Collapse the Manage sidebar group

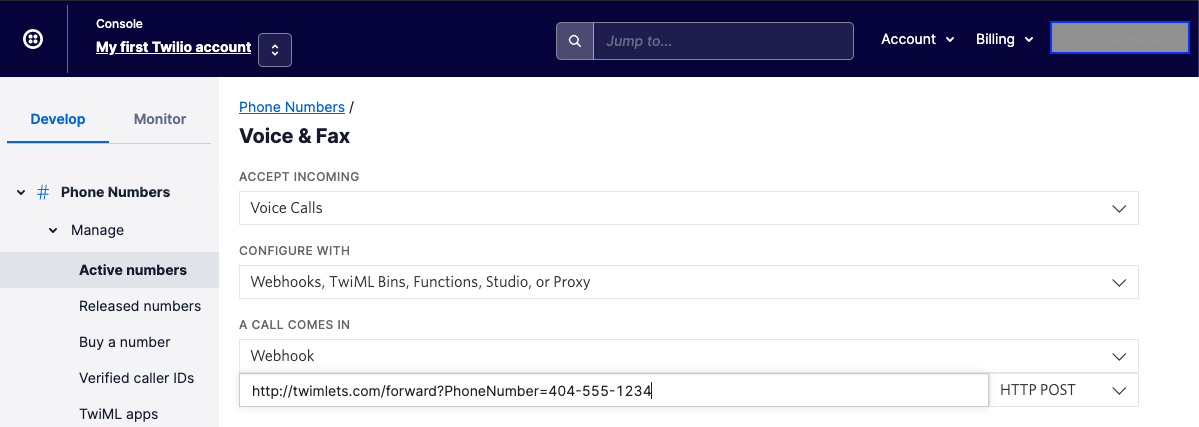(53, 230)
